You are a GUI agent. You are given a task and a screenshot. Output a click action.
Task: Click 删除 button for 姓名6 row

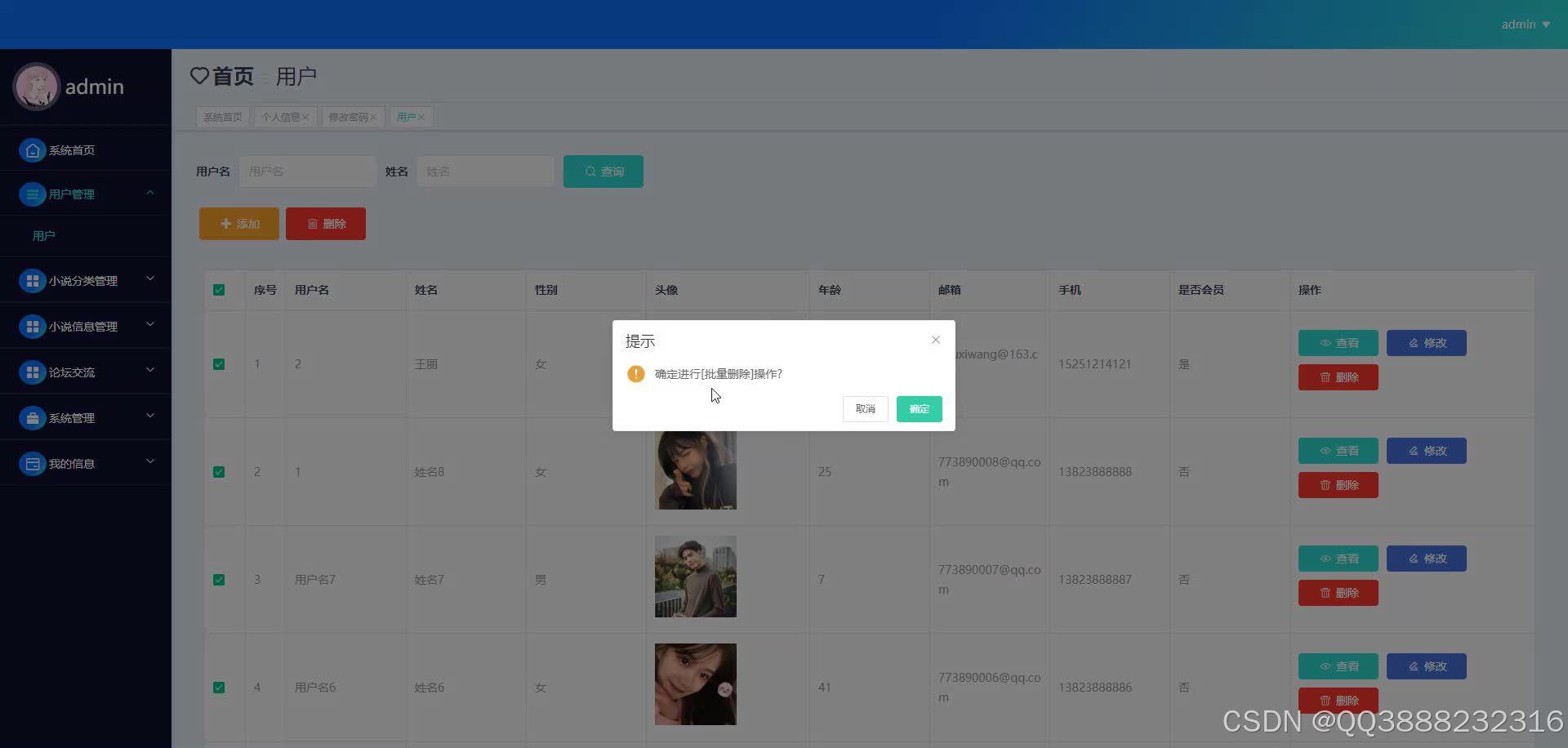1339,701
